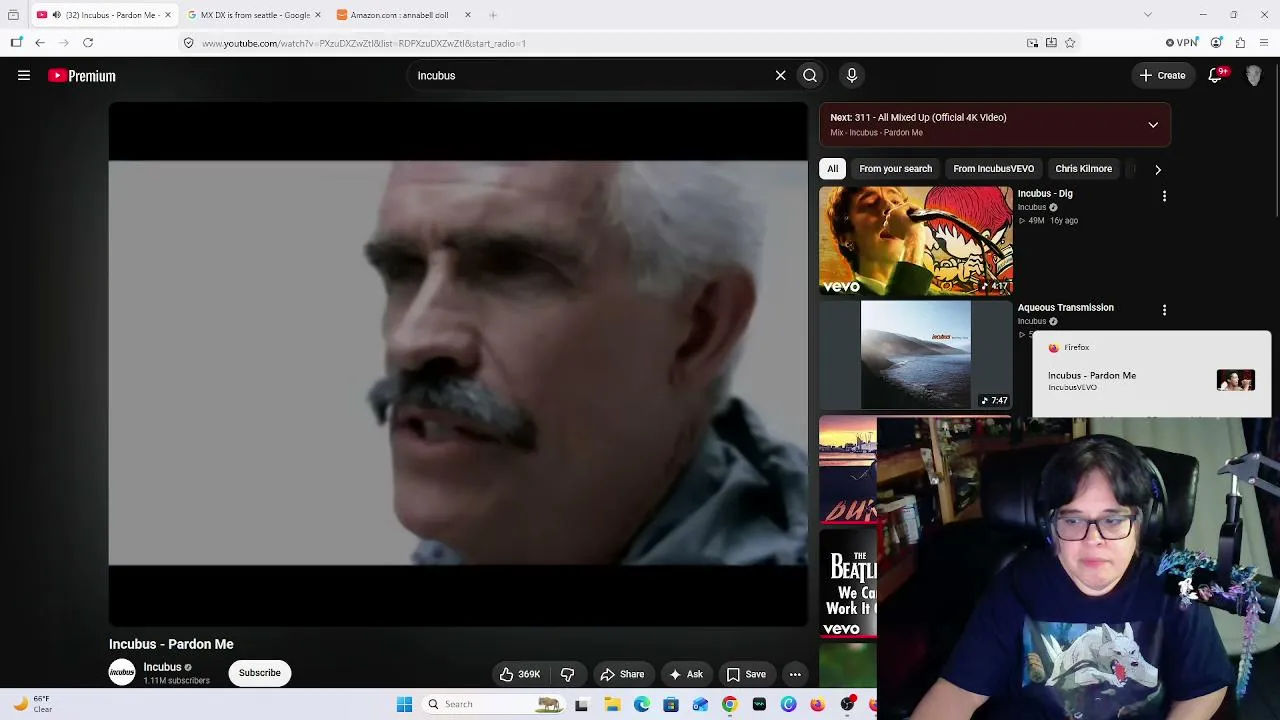The width and height of the screenshot is (1280, 720).
Task: Switch to the Amazon annabell doll tab
Action: 404,15
